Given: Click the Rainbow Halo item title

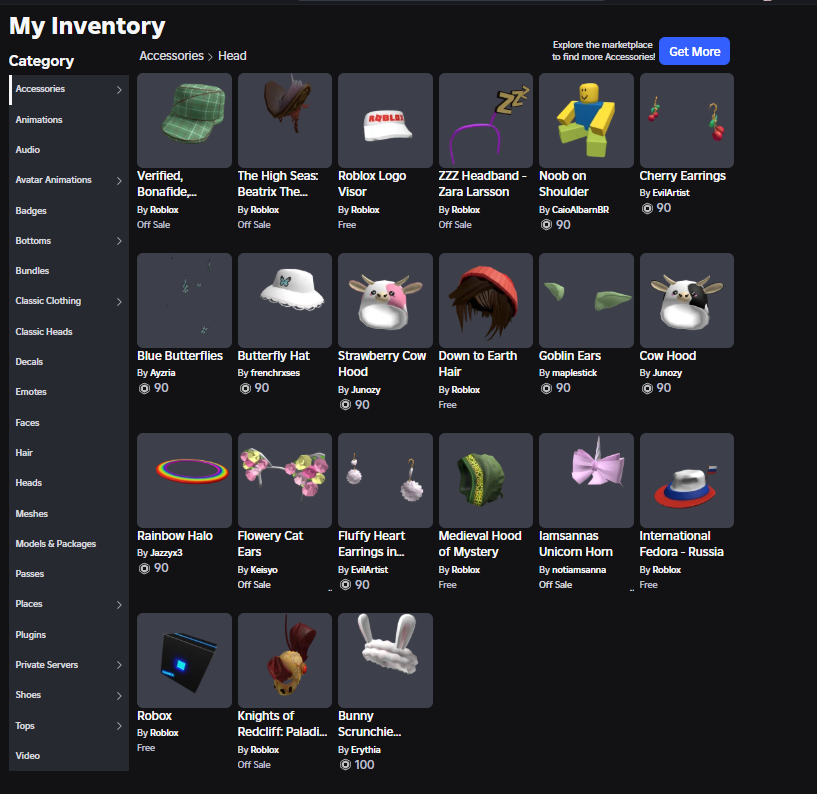Looking at the screenshot, I should pyautogui.click(x=175, y=536).
